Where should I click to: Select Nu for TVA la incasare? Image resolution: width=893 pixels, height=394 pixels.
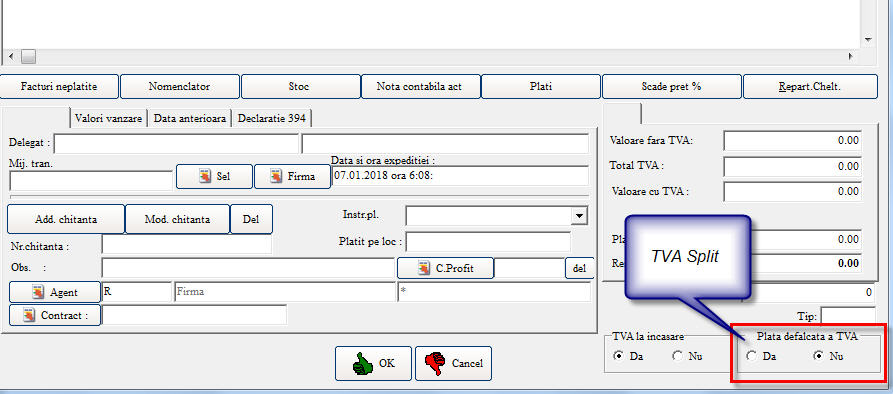[x=678, y=356]
